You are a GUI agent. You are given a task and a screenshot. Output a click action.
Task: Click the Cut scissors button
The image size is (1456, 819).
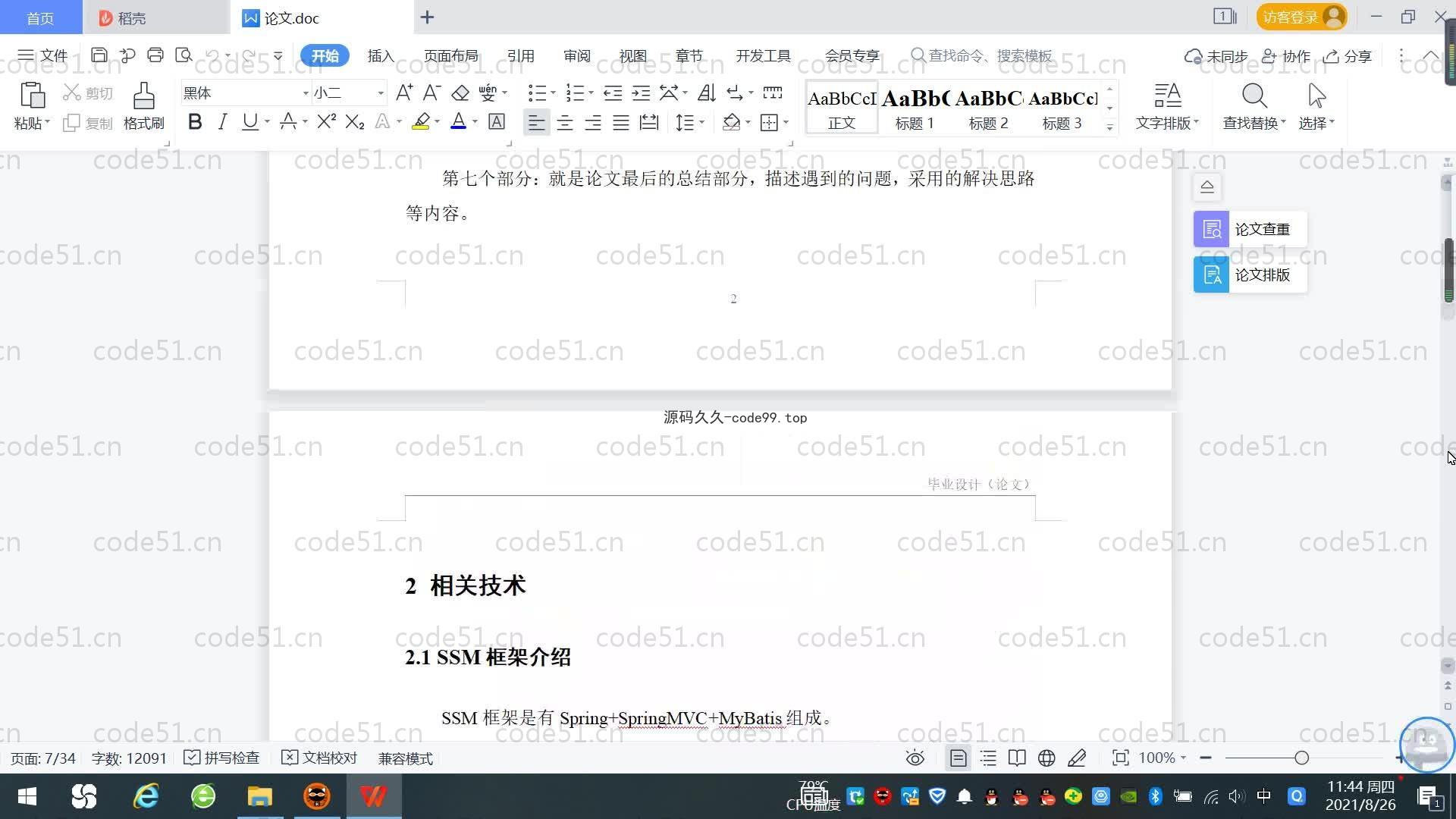pos(88,93)
